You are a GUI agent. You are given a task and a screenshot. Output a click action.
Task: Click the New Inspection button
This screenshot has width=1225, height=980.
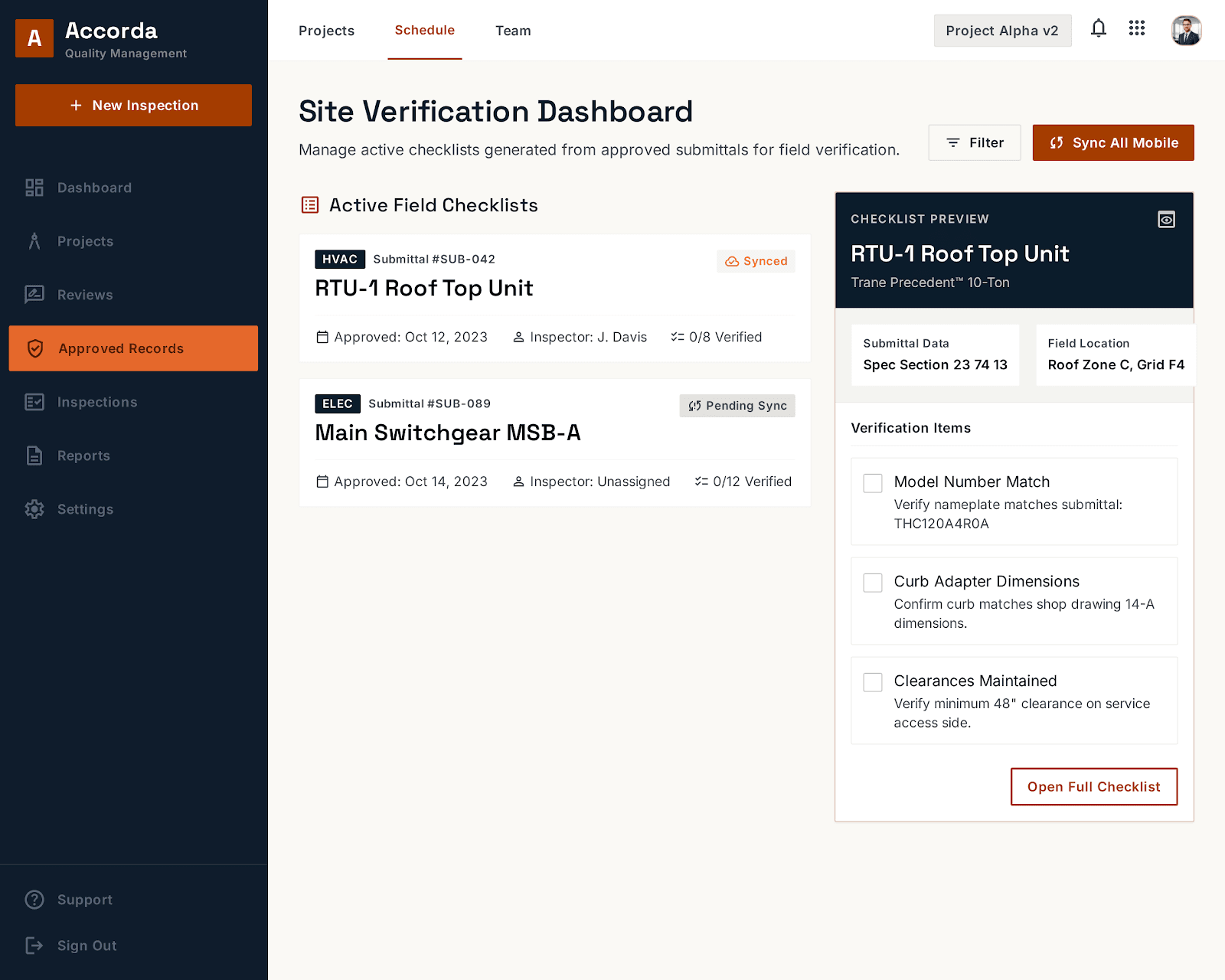[133, 105]
